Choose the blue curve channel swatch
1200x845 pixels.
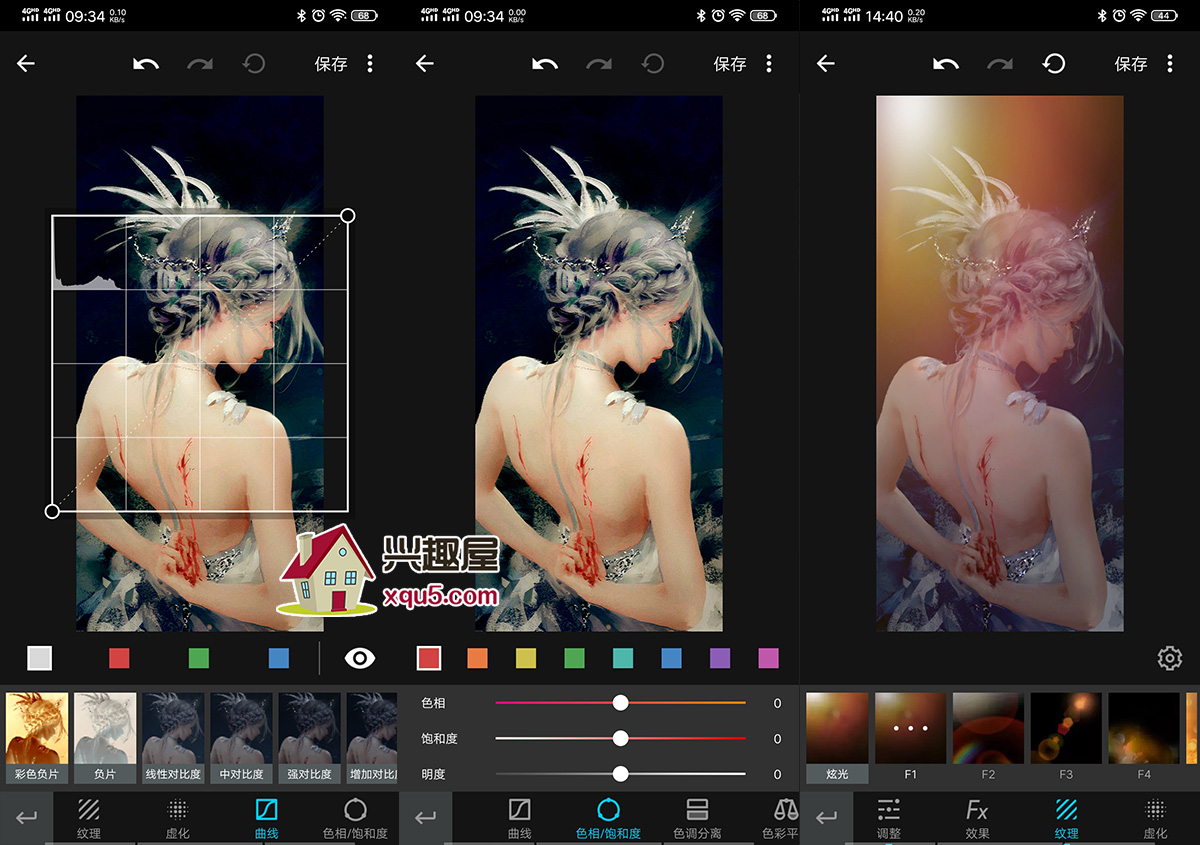tap(279, 657)
